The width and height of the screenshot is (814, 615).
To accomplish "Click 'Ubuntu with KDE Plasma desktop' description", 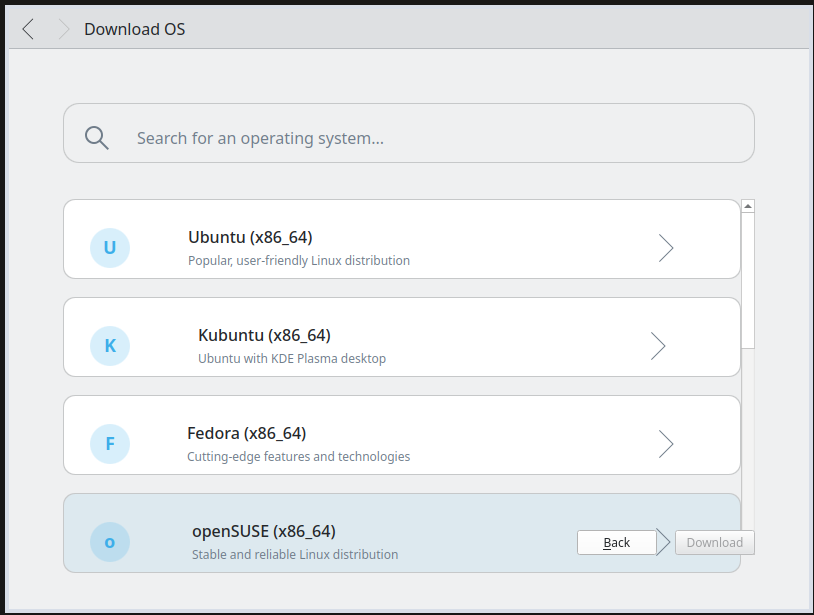I will coord(292,359).
